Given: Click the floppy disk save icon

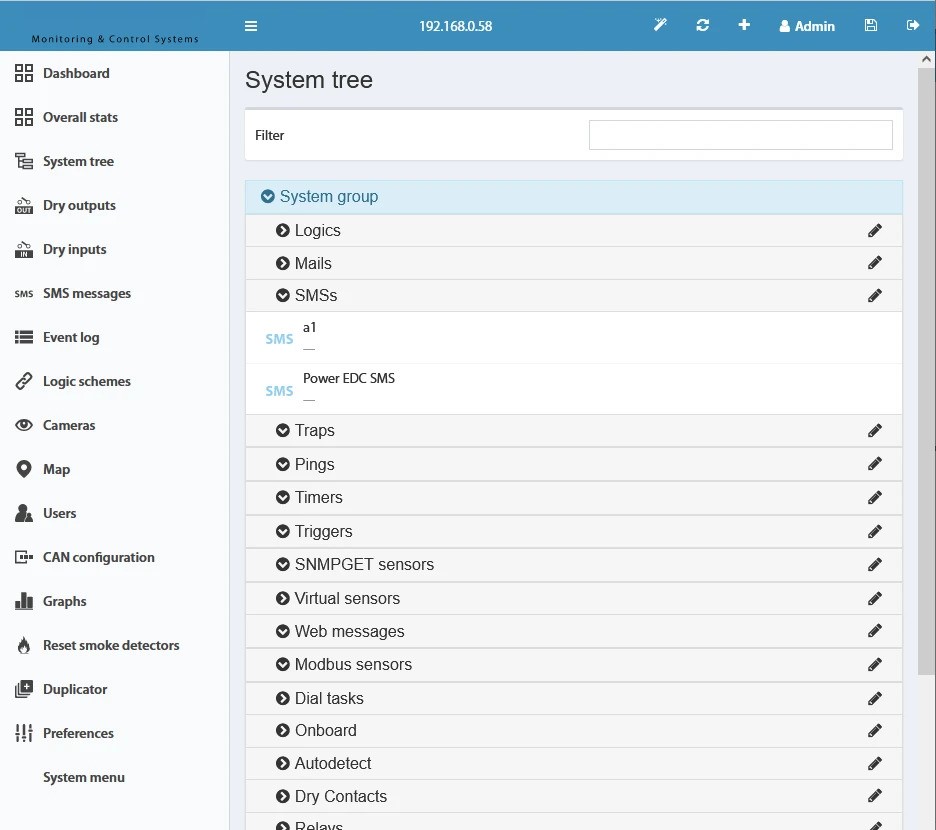Looking at the screenshot, I should pos(871,25).
